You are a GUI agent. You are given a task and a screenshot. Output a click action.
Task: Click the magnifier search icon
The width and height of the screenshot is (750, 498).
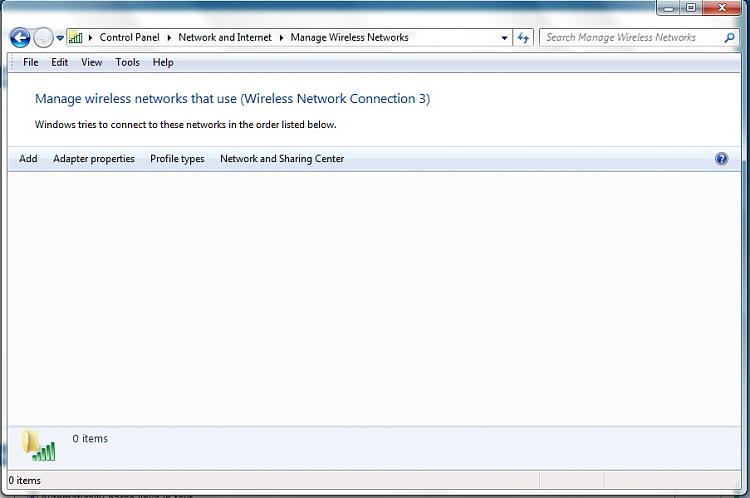pyautogui.click(x=729, y=37)
